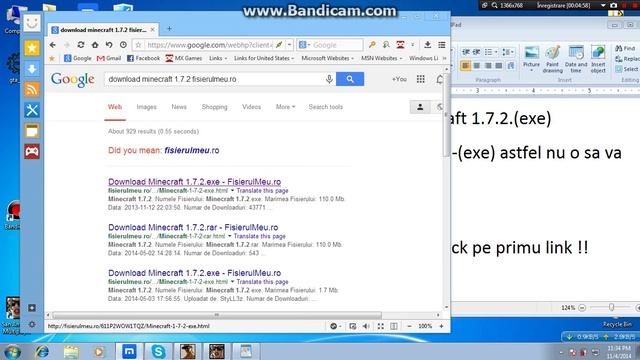Screen dimensions: 640x360
Task: Open the red game controller sidebar icon
Action: [32, 151]
